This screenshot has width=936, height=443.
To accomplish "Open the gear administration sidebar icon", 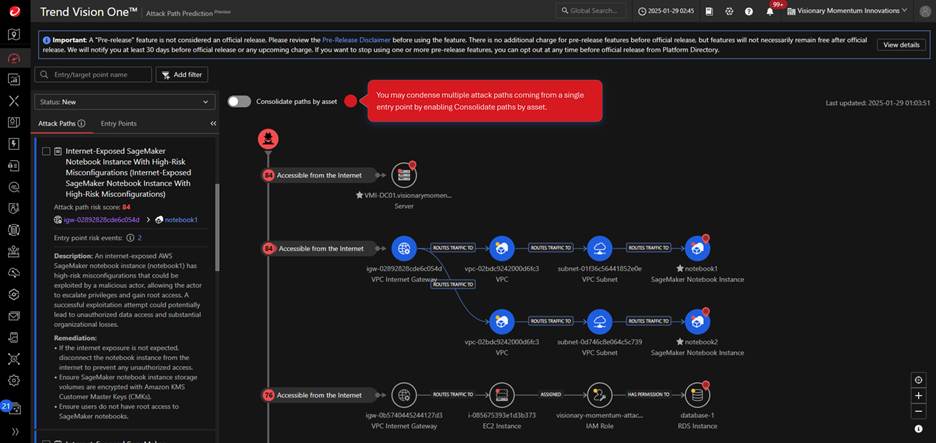I will point(14,380).
